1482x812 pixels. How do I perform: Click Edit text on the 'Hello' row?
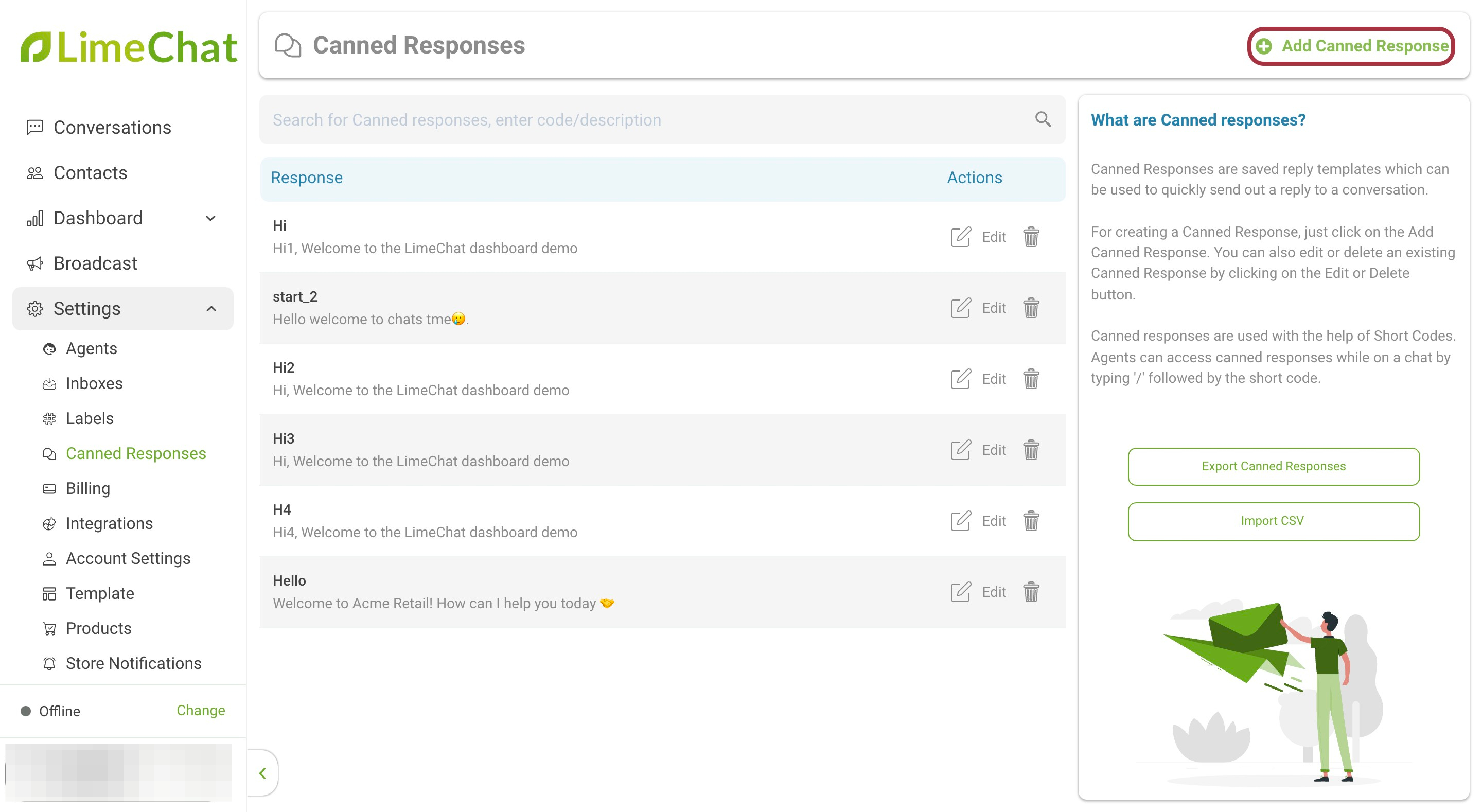(994, 592)
